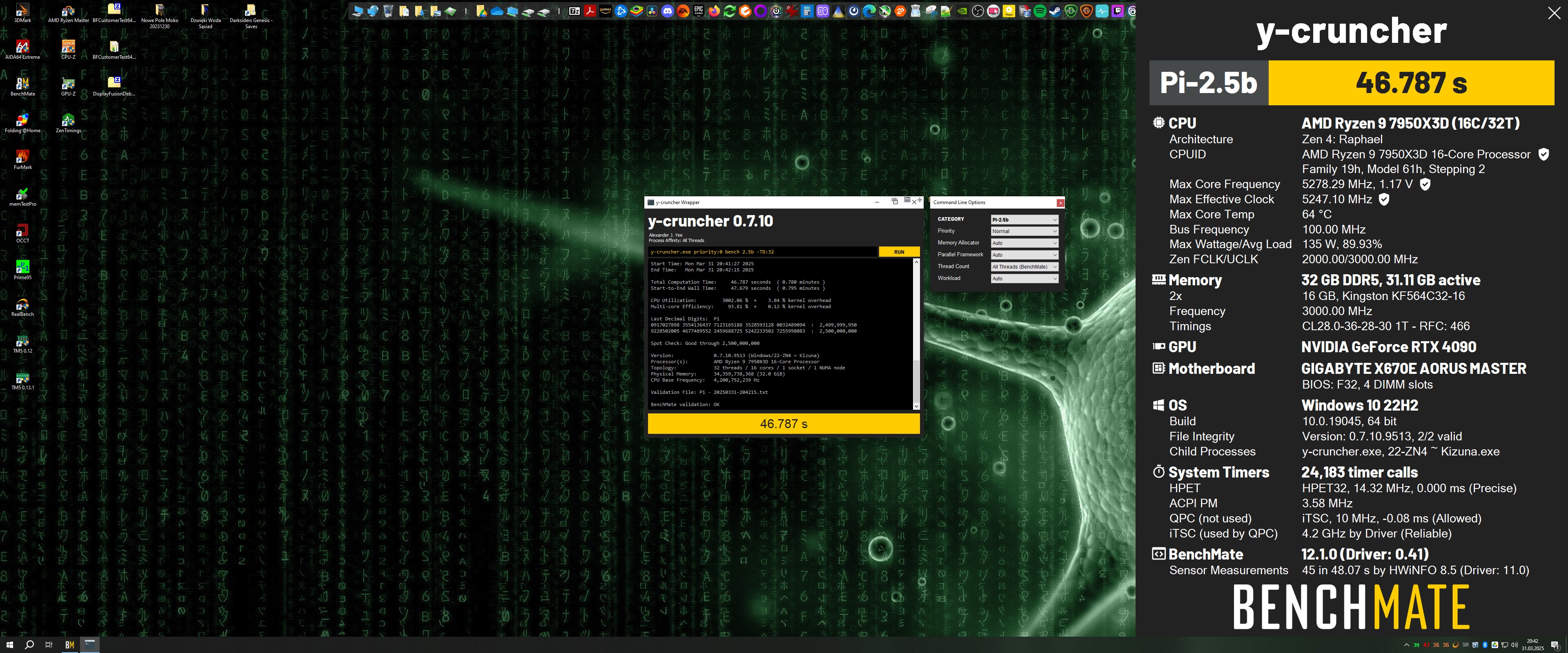1568x653 pixels.
Task: Open the Priority dropdown set to Normal
Action: pos(1025,231)
